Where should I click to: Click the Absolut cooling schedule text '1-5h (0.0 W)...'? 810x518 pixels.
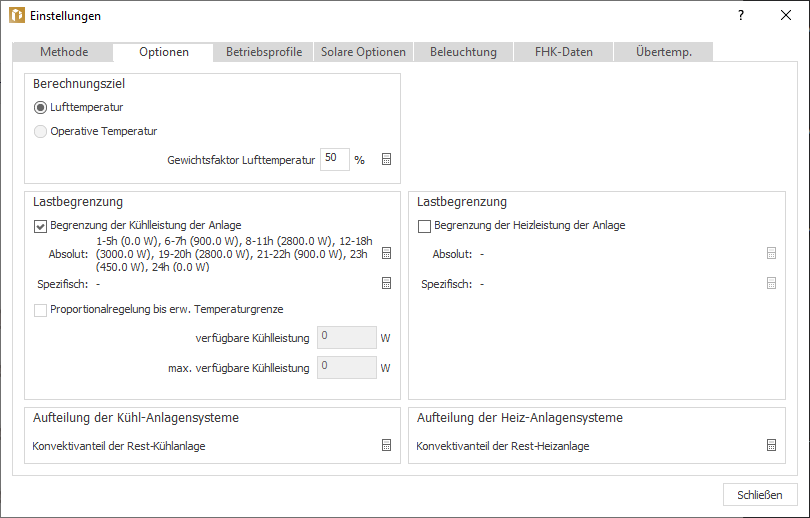[235, 254]
